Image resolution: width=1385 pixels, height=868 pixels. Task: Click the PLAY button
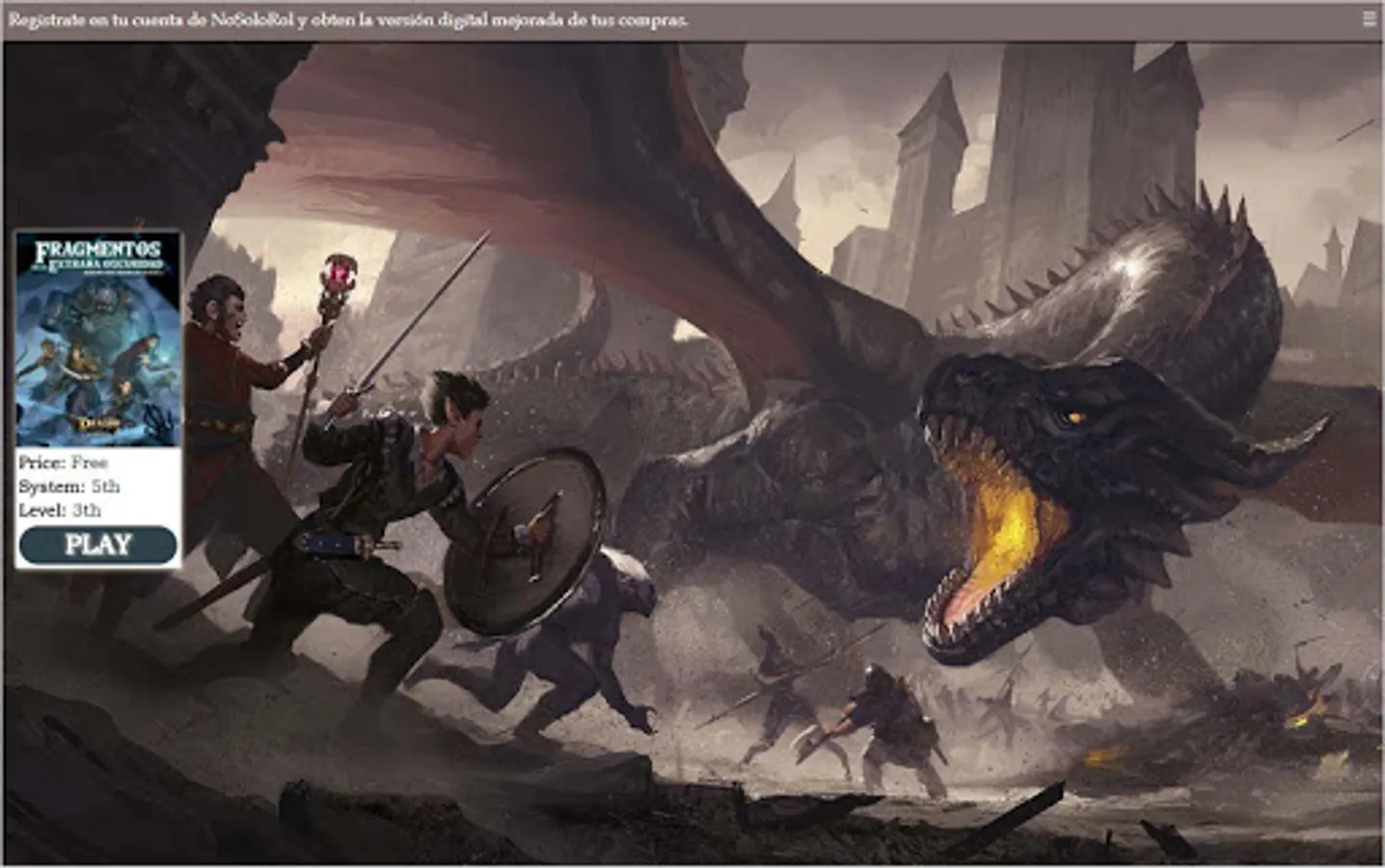(x=97, y=545)
